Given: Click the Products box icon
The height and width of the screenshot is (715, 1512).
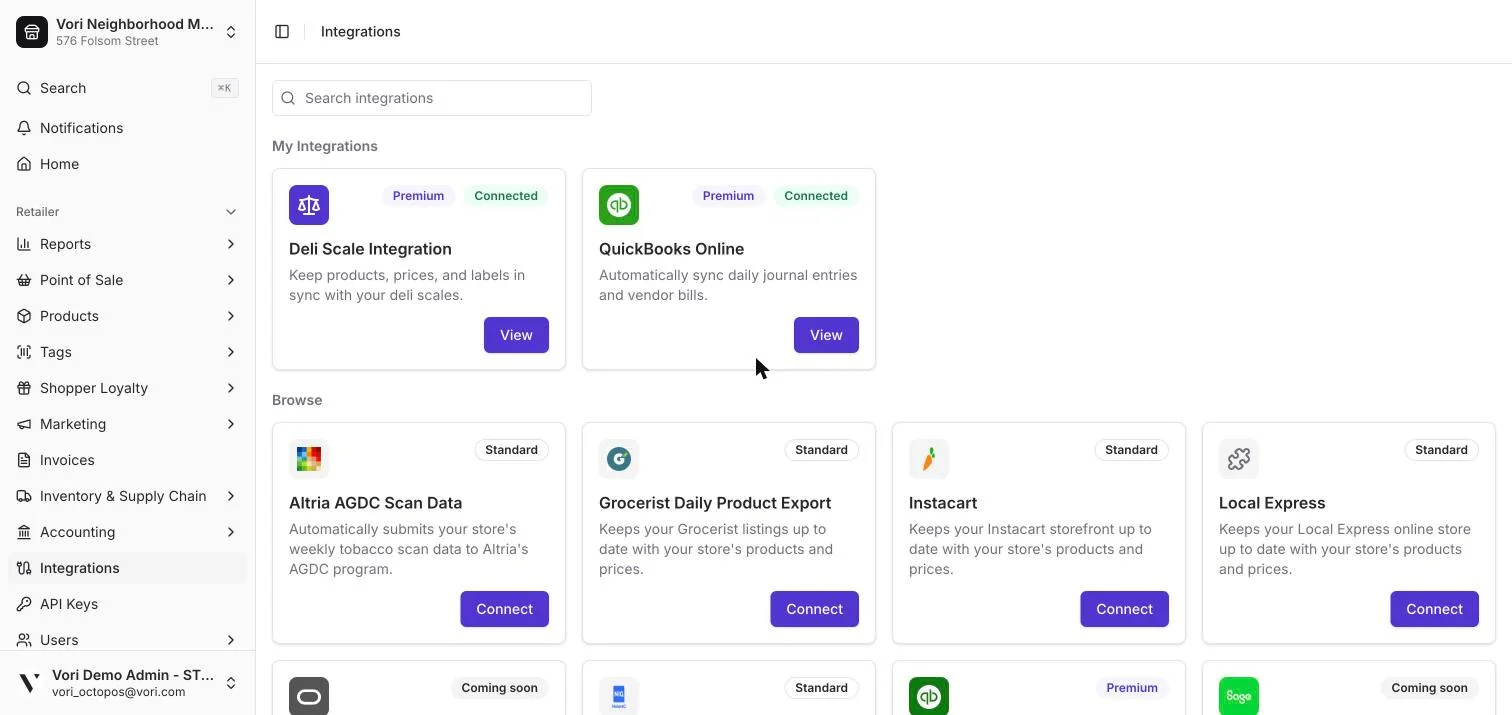Looking at the screenshot, I should coord(24,316).
